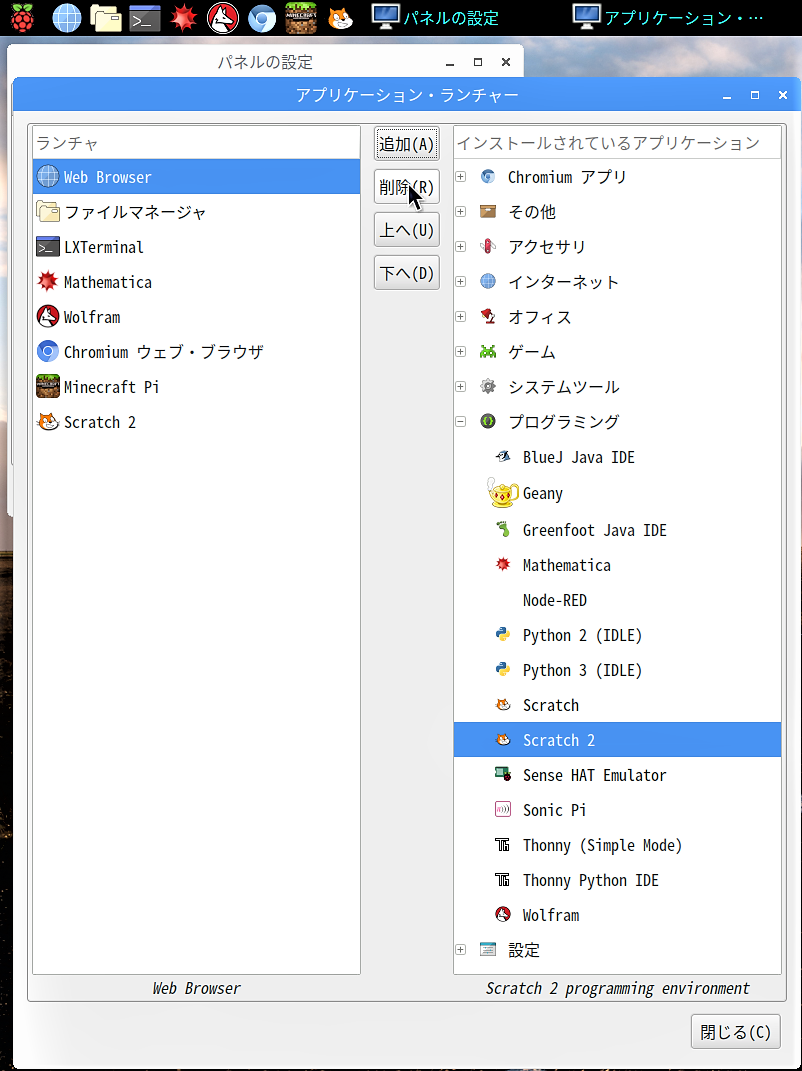
Task: Minimize the パネルの設定 window
Action: coord(450,63)
